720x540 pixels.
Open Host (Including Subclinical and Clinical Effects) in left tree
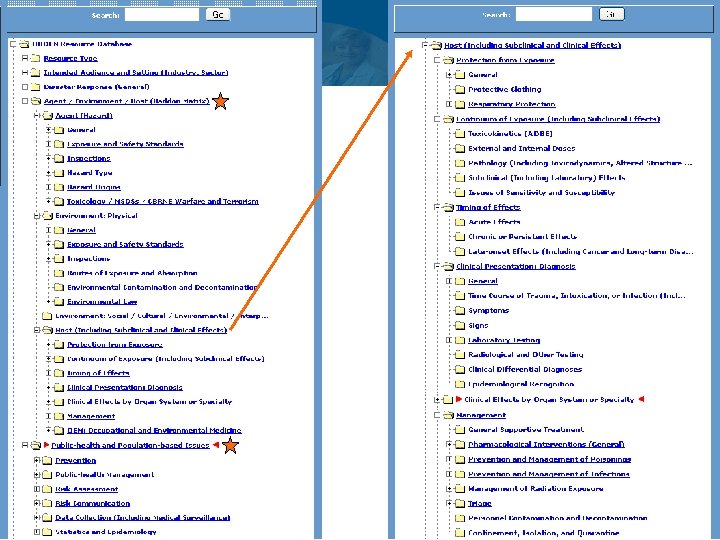(x=141, y=330)
